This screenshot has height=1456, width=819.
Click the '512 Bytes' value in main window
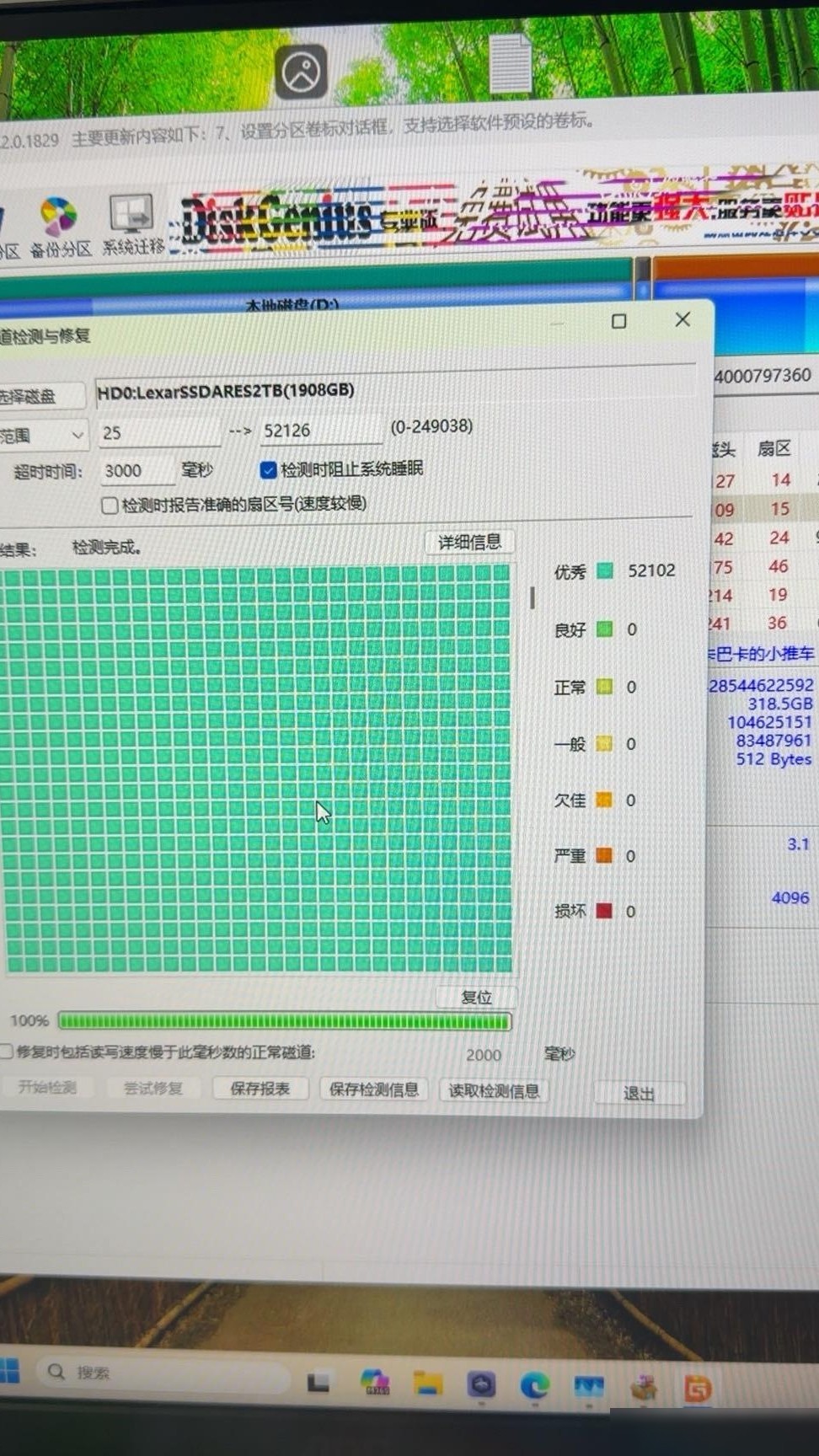pyautogui.click(x=773, y=759)
